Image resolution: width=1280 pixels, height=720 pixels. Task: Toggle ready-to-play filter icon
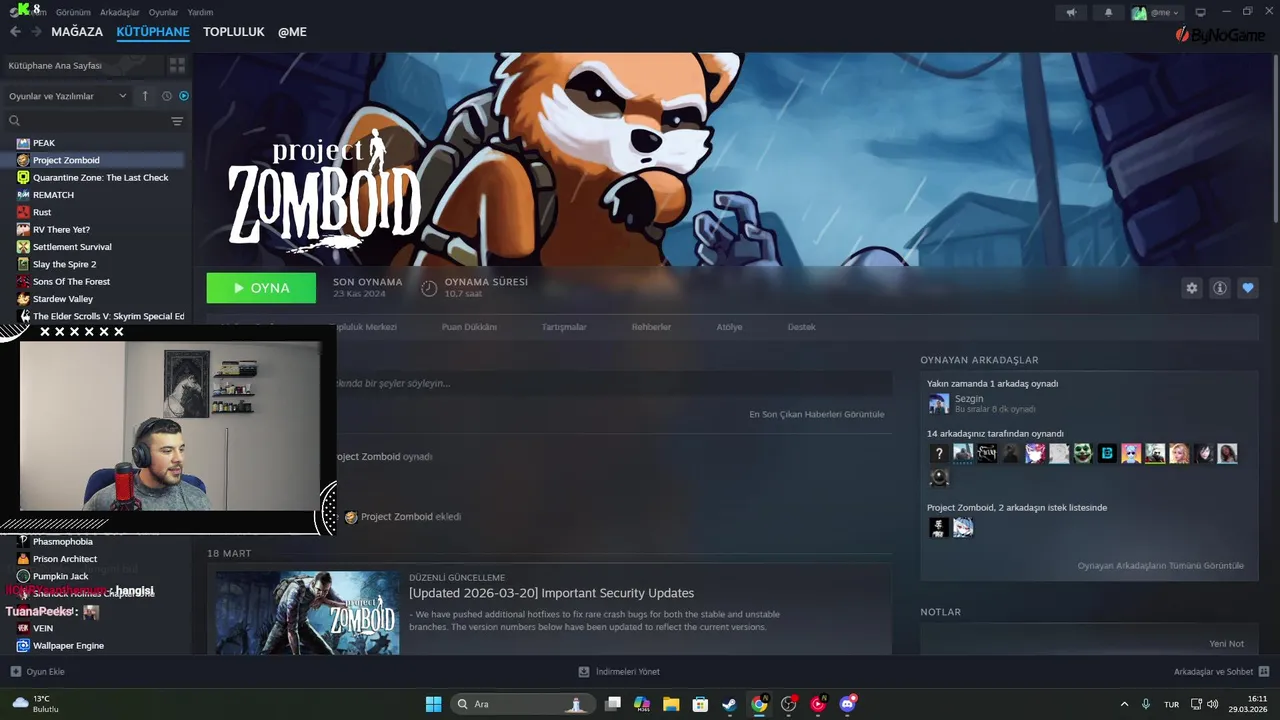coord(184,96)
